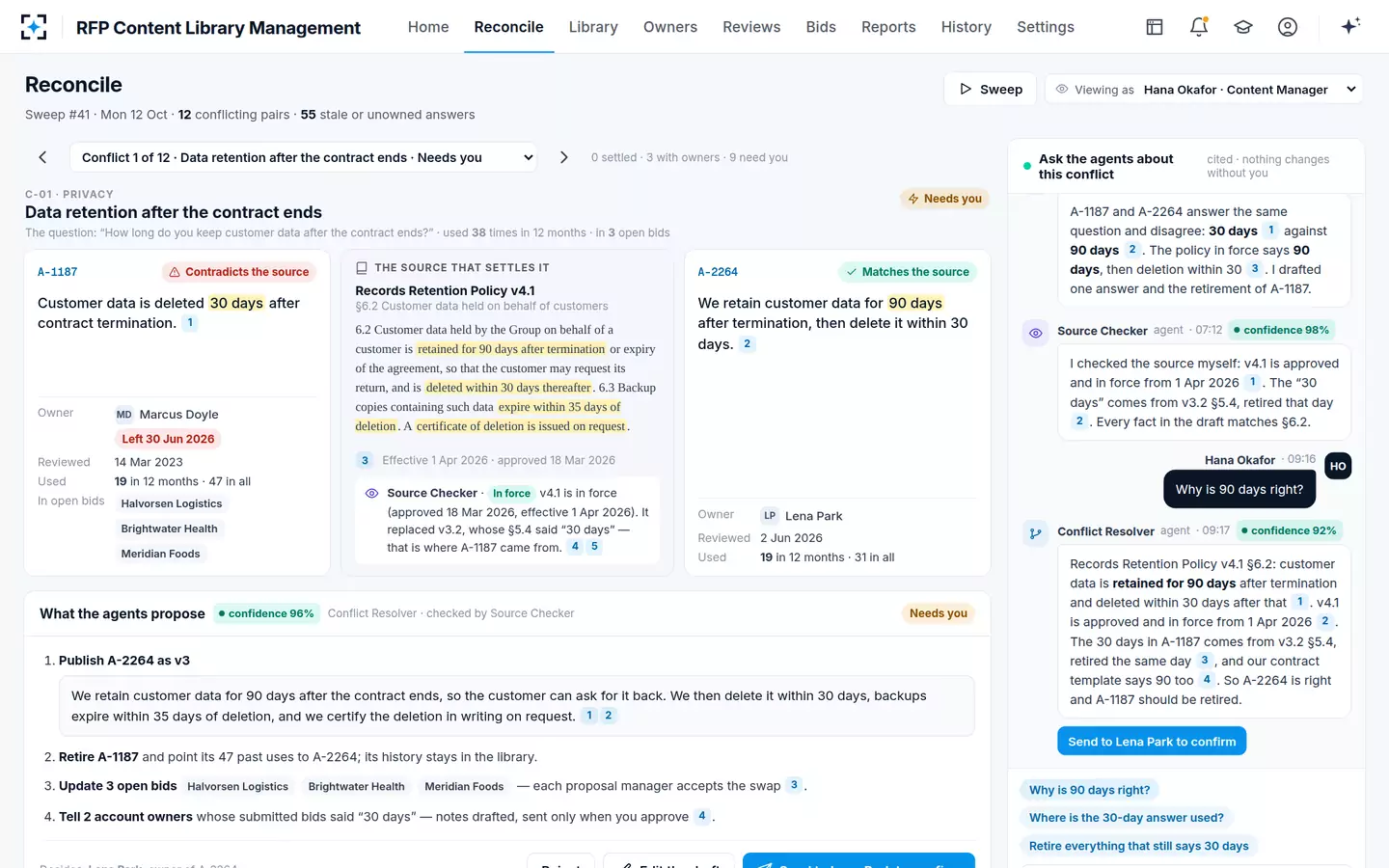
Task: Click the HO avatar for Hana Okafor
Action: (1338, 466)
